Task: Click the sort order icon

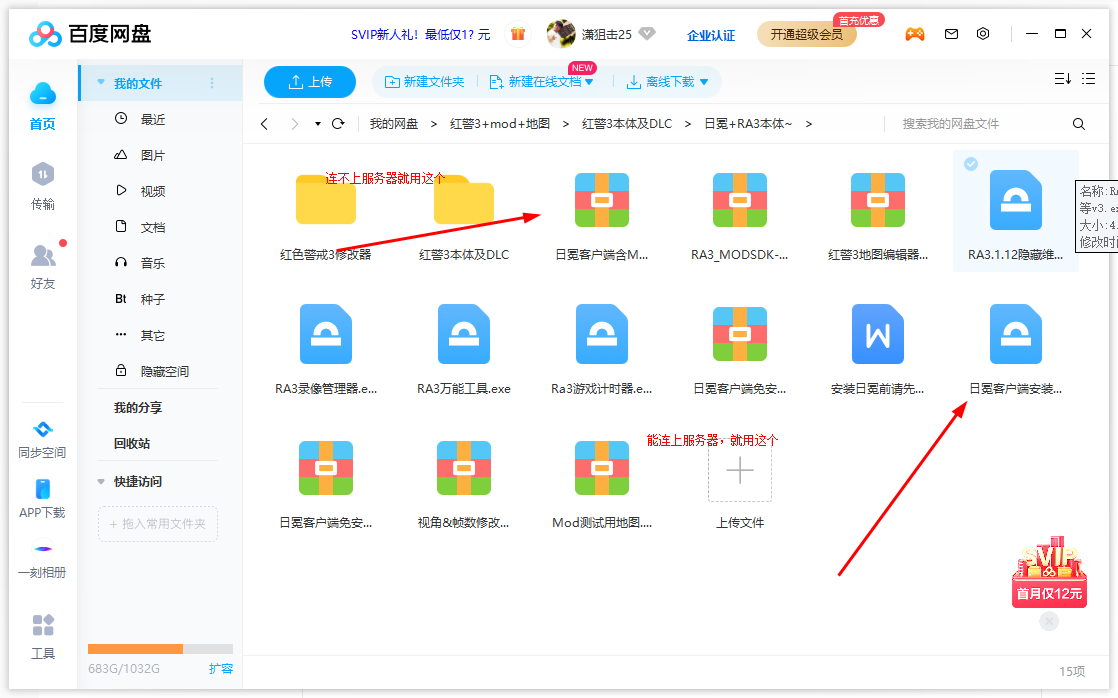Action: pos(1062,78)
